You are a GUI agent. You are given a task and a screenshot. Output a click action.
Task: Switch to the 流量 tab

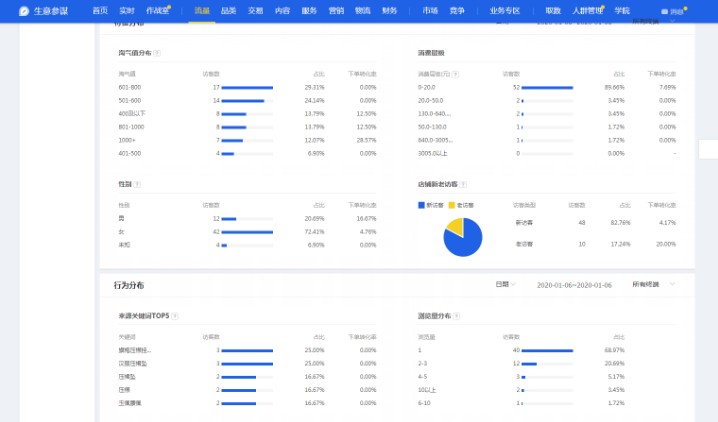(x=202, y=10)
